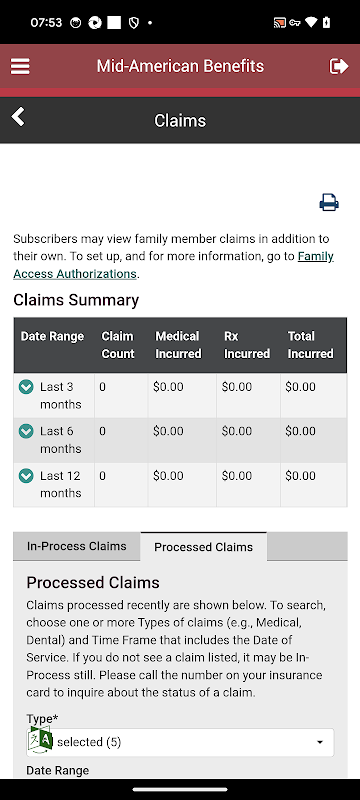Image resolution: width=360 pixels, height=800 pixels.
Task: Tap the Medical Incurred column header
Action: (178, 345)
